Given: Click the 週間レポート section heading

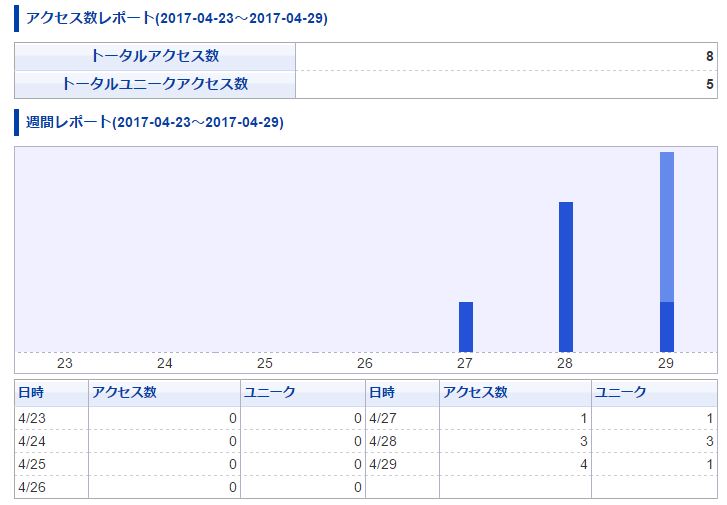Looking at the screenshot, I should tap(154, 122).
